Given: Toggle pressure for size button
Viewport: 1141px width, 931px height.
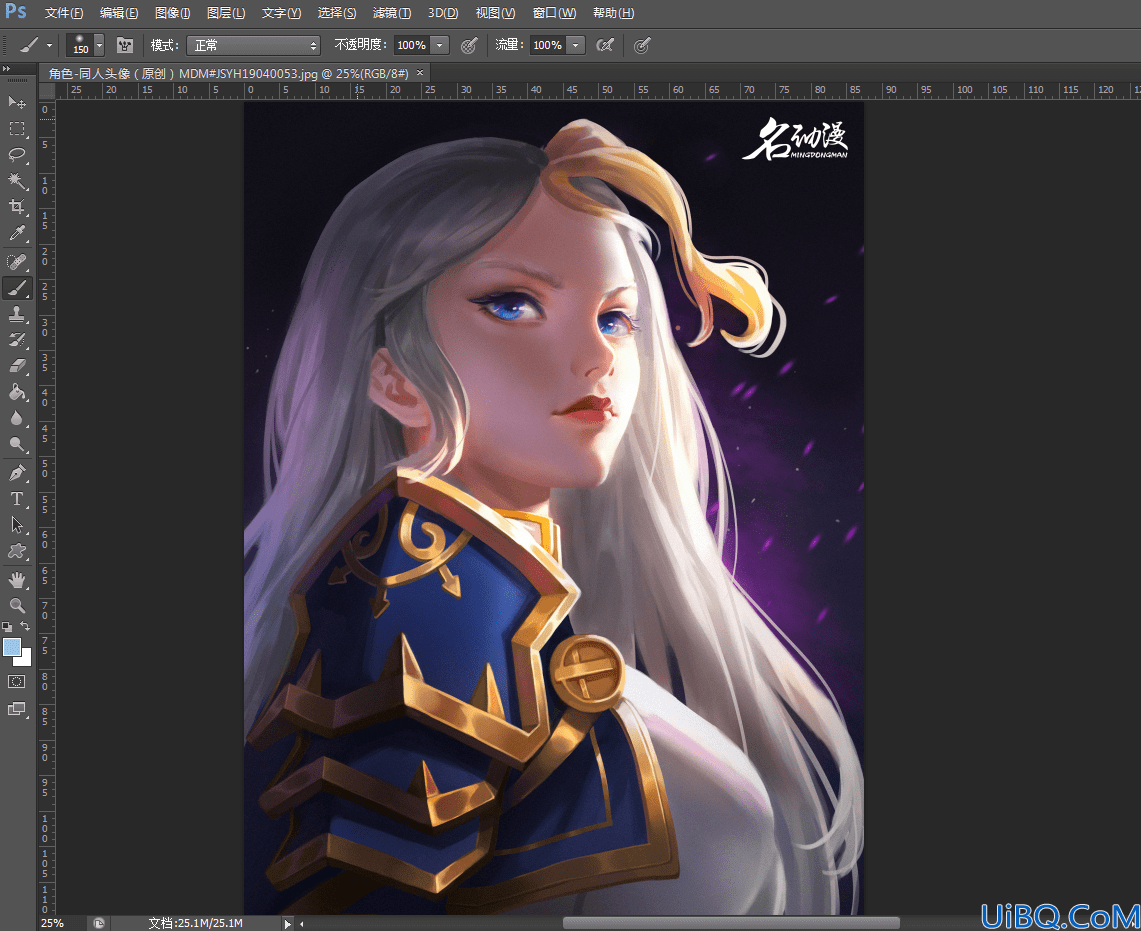Looking at the screenshot, I should click(641, 46).
